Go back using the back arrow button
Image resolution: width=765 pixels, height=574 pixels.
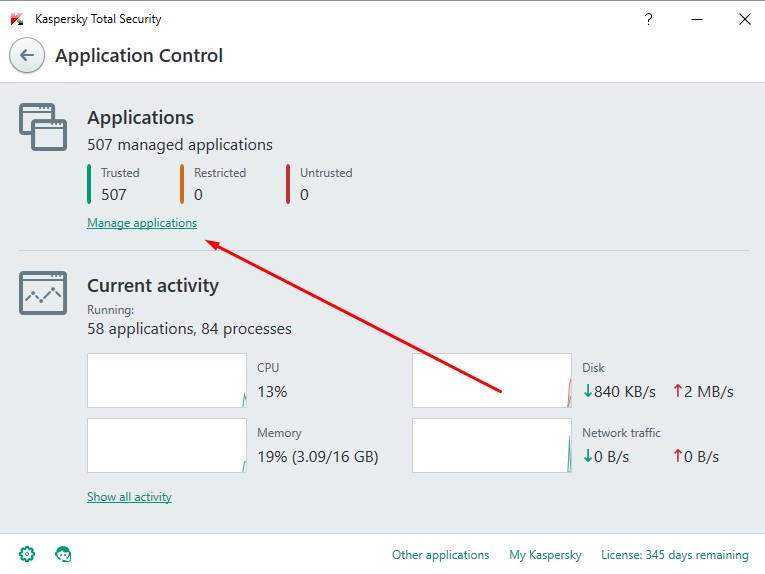coord(27,55)
